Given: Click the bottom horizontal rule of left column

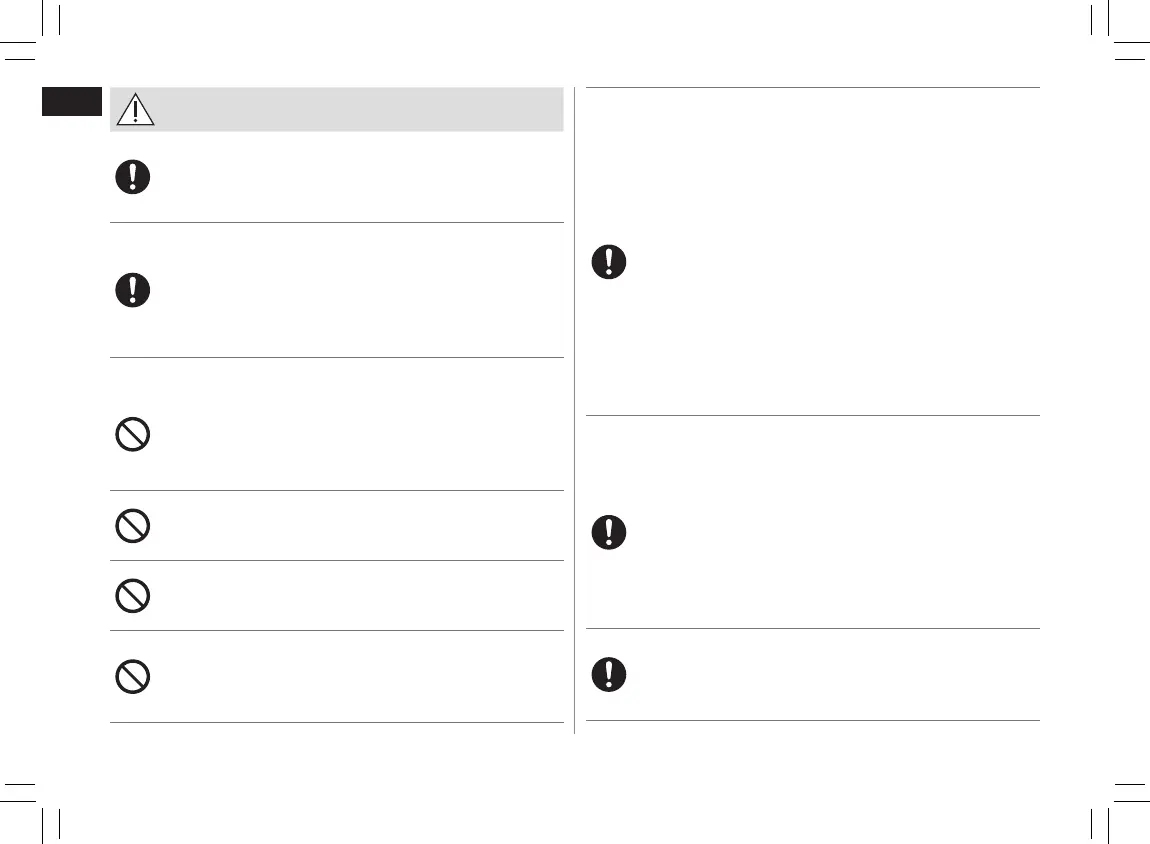Looking at the screenshot, I should point(336,722).
